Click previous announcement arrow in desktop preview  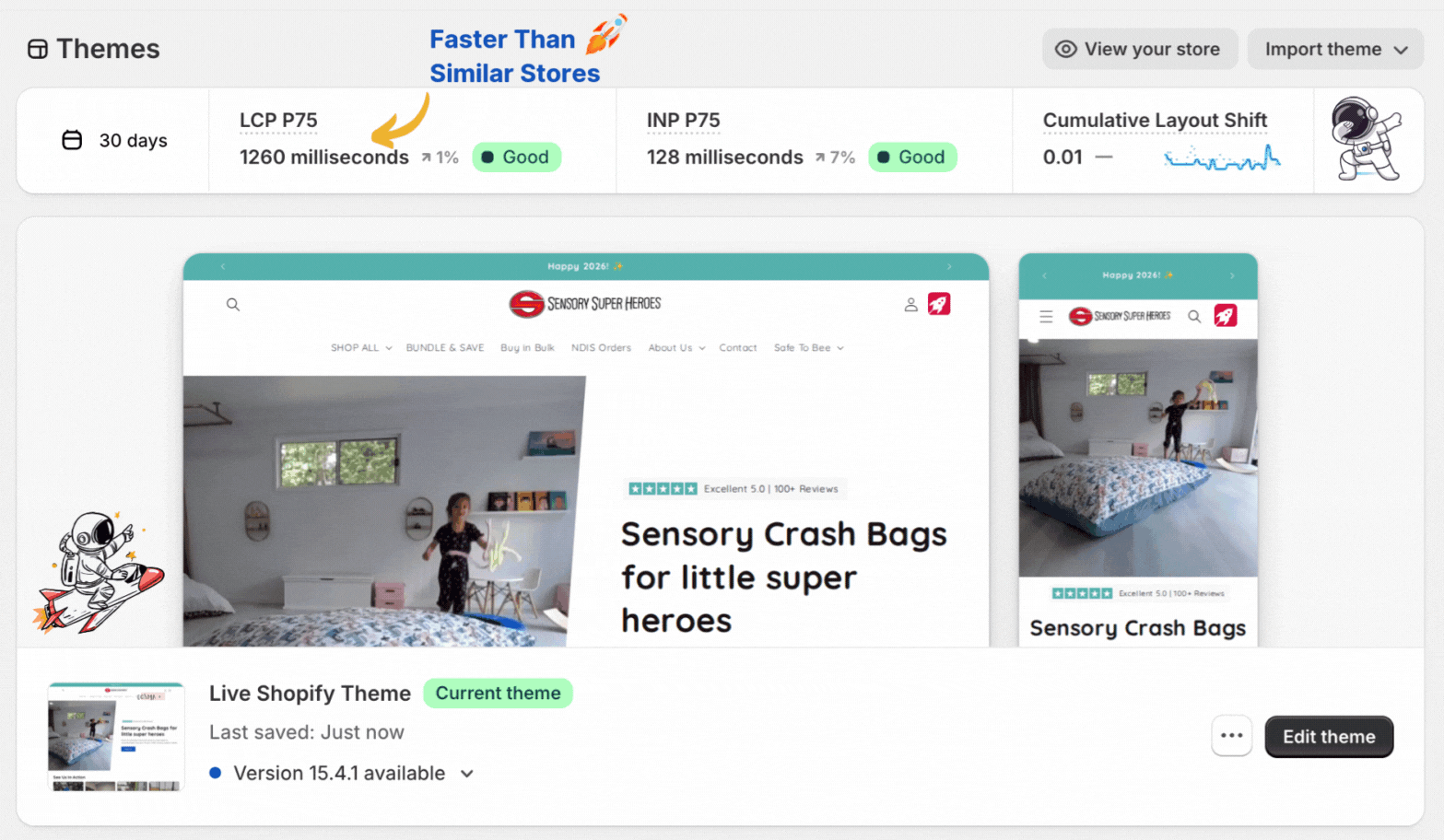pos(223,266)
